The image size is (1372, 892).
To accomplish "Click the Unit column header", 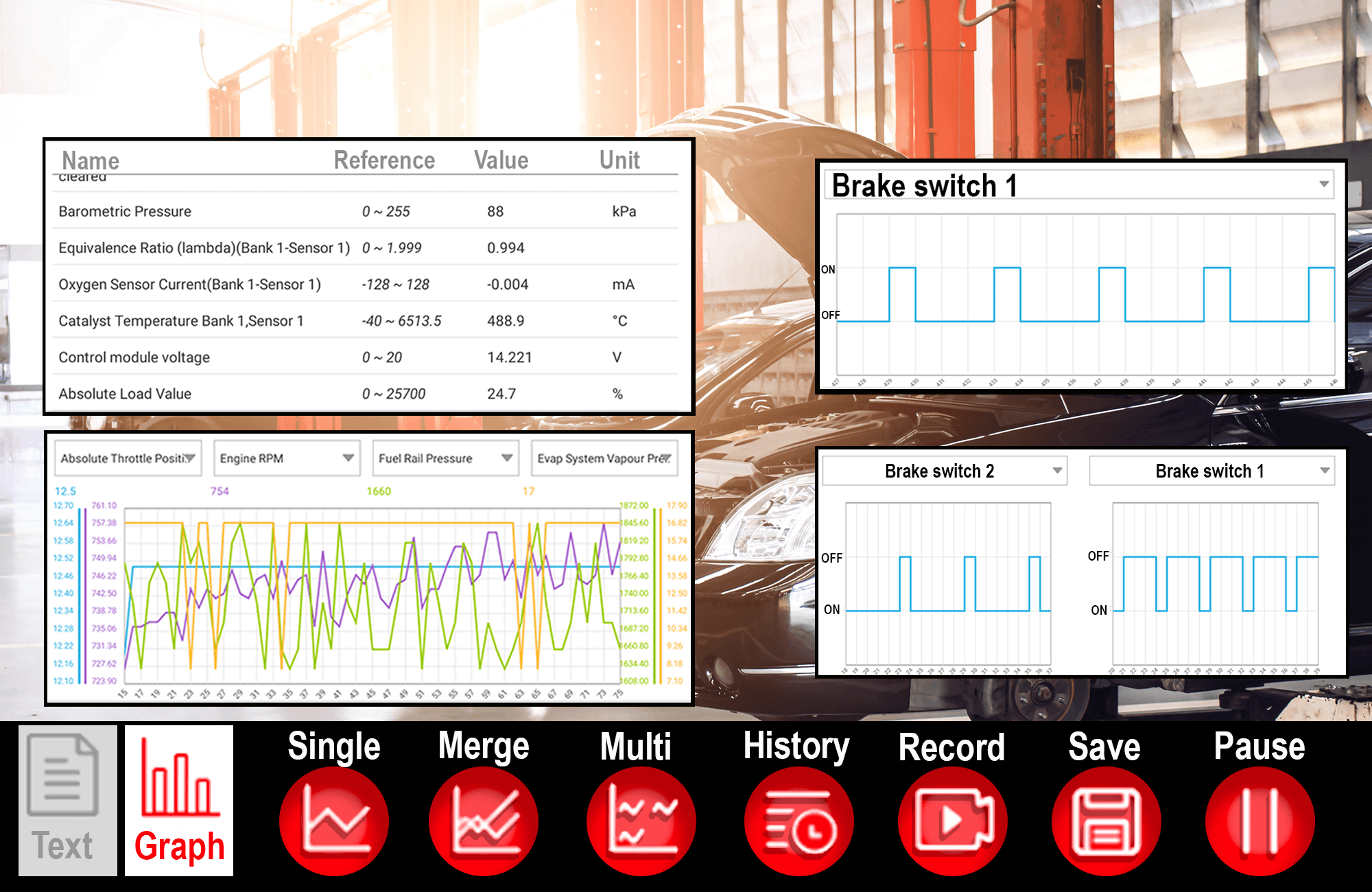I will [x=619, y=160].
